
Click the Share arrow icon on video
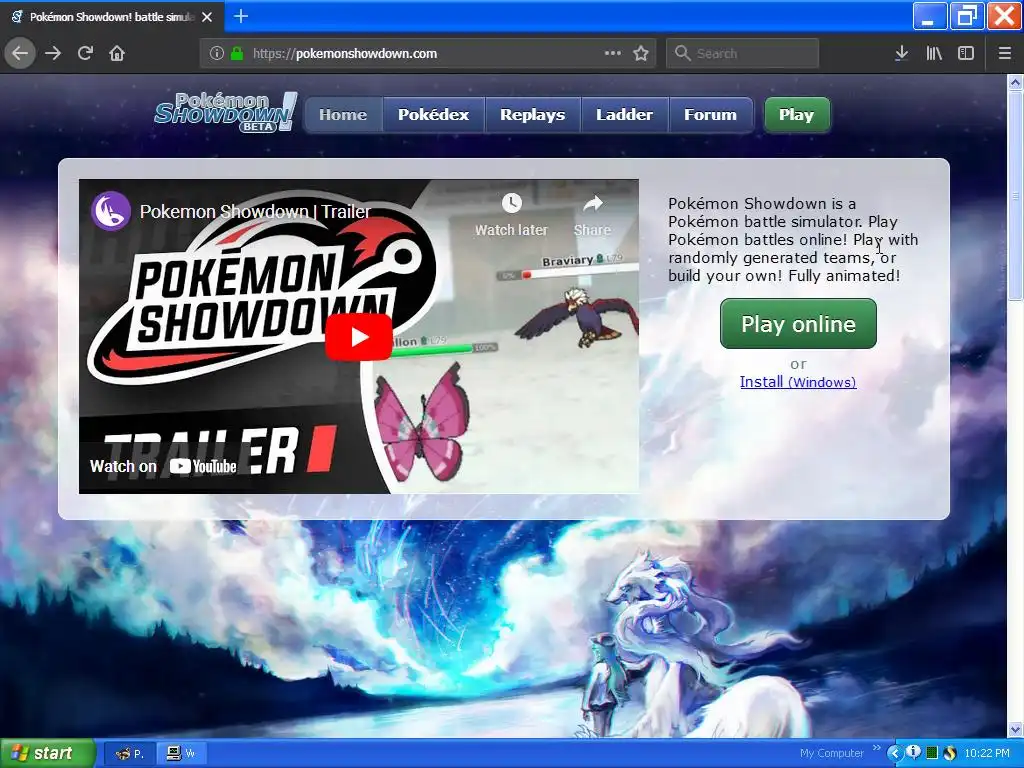(592, 203)
